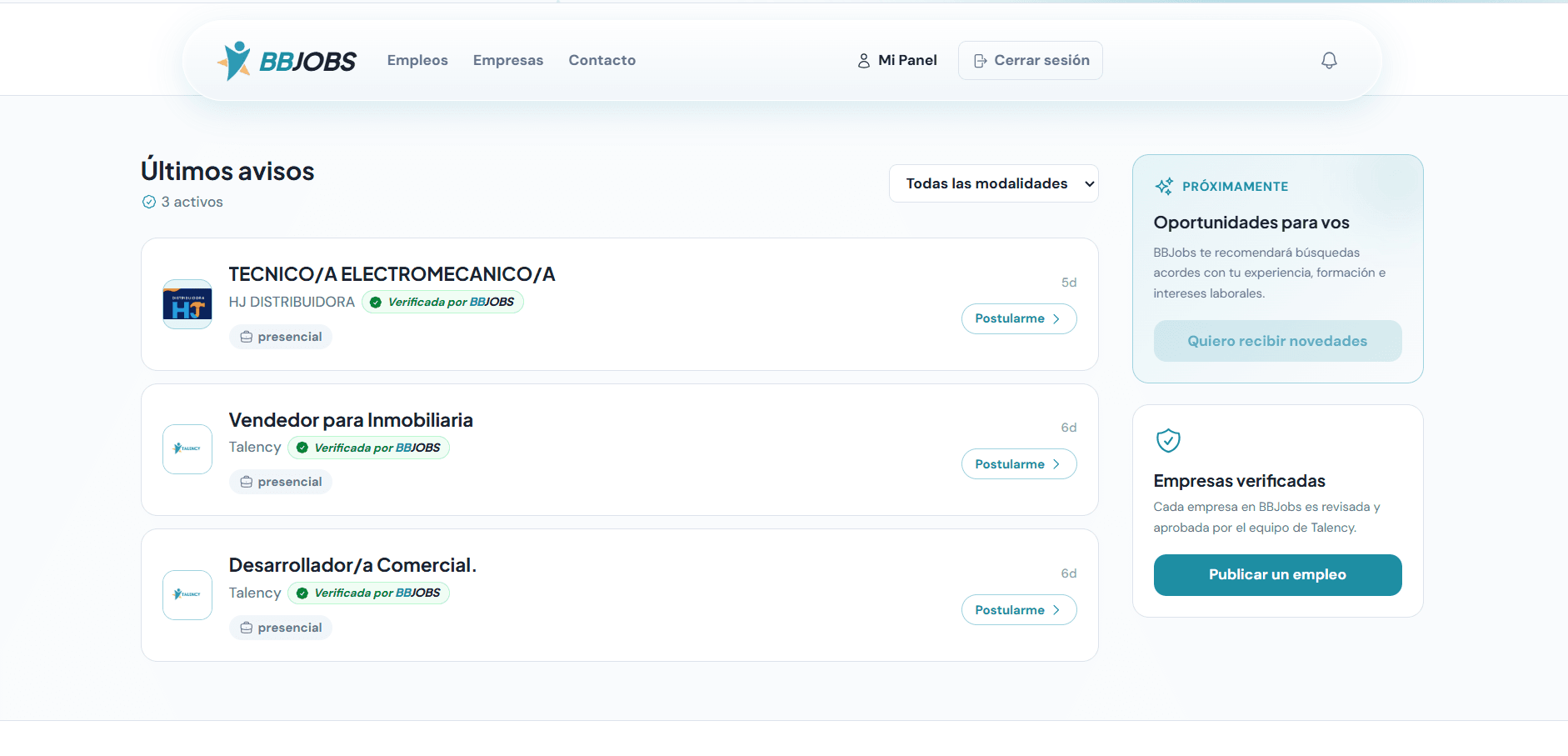Open HJ Distribuidora company logo thumbnail

point(187,304)
